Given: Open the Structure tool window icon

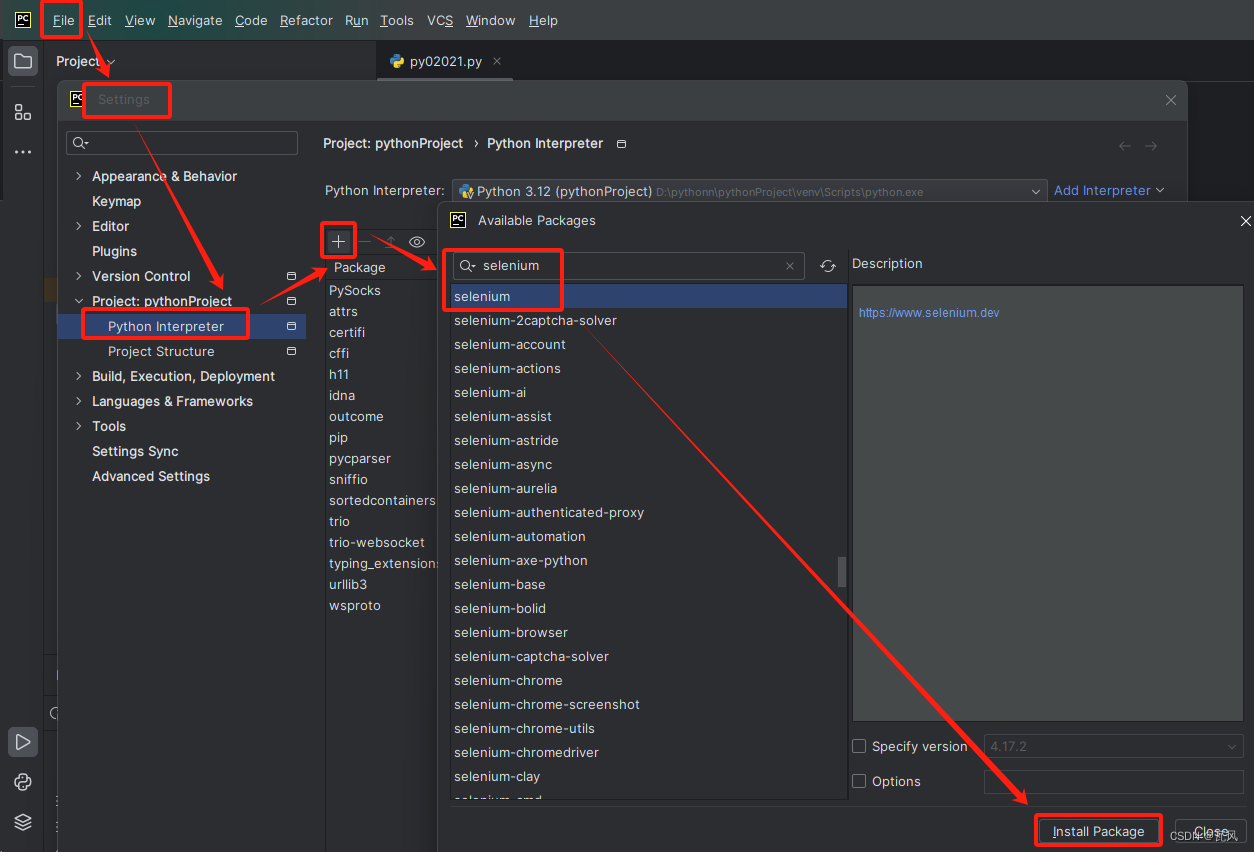Looking at the screenshot, I should pyautogui.click(x=23, y=112).
